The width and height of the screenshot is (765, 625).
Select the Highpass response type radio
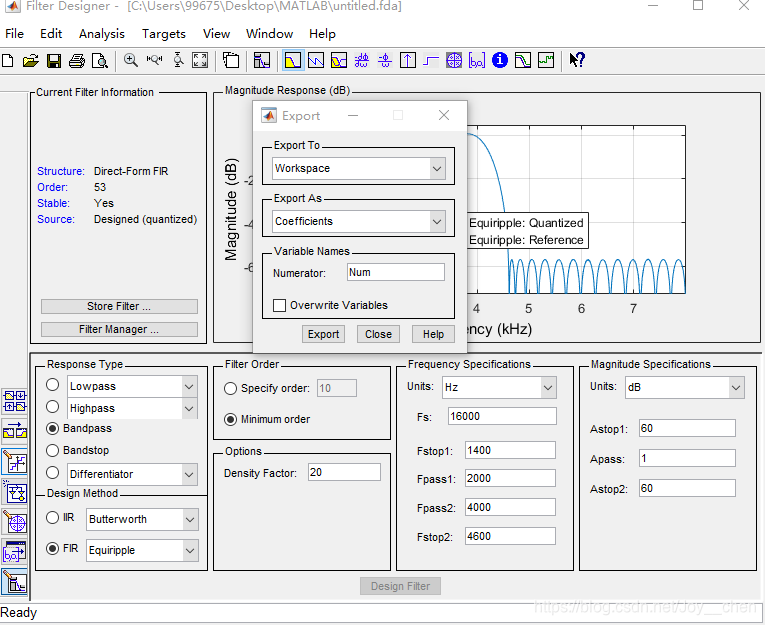(x=53, y=406)
